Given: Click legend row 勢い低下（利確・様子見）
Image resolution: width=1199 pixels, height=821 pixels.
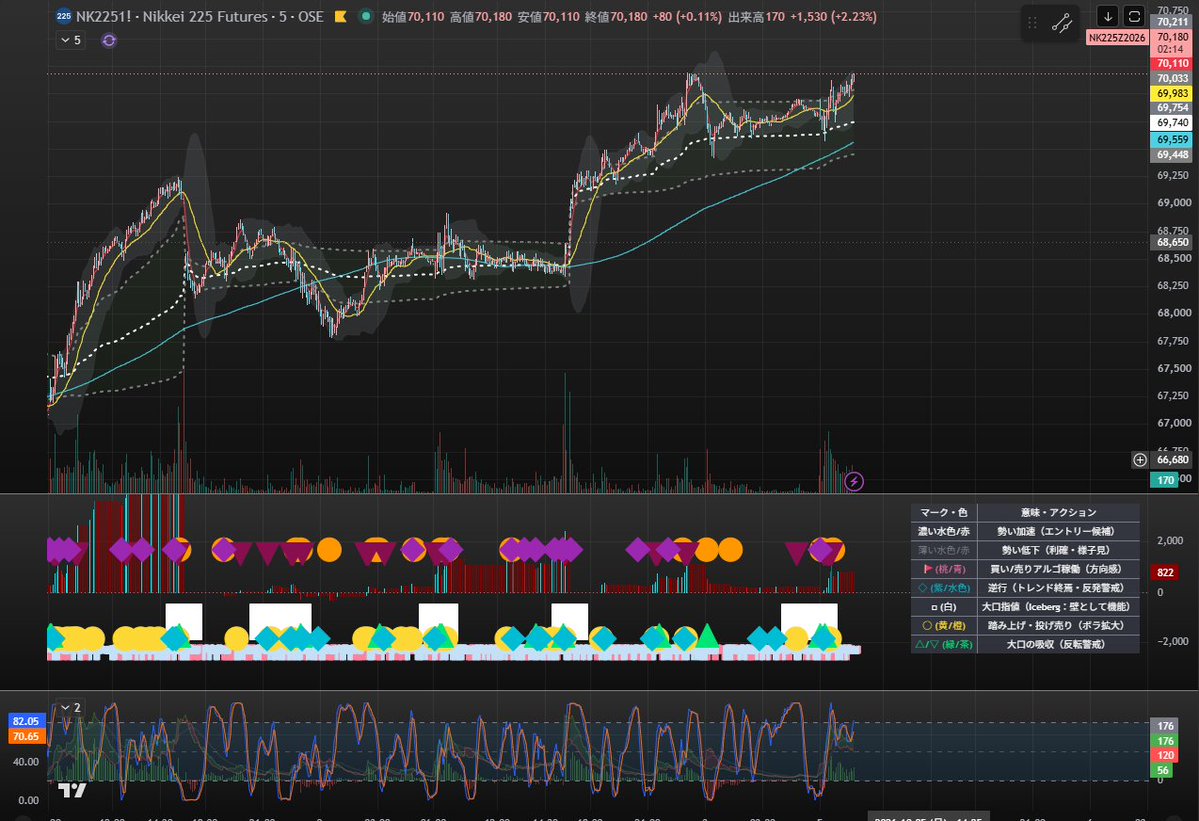Looking at the screenshot, I should tap(1058, 550).
